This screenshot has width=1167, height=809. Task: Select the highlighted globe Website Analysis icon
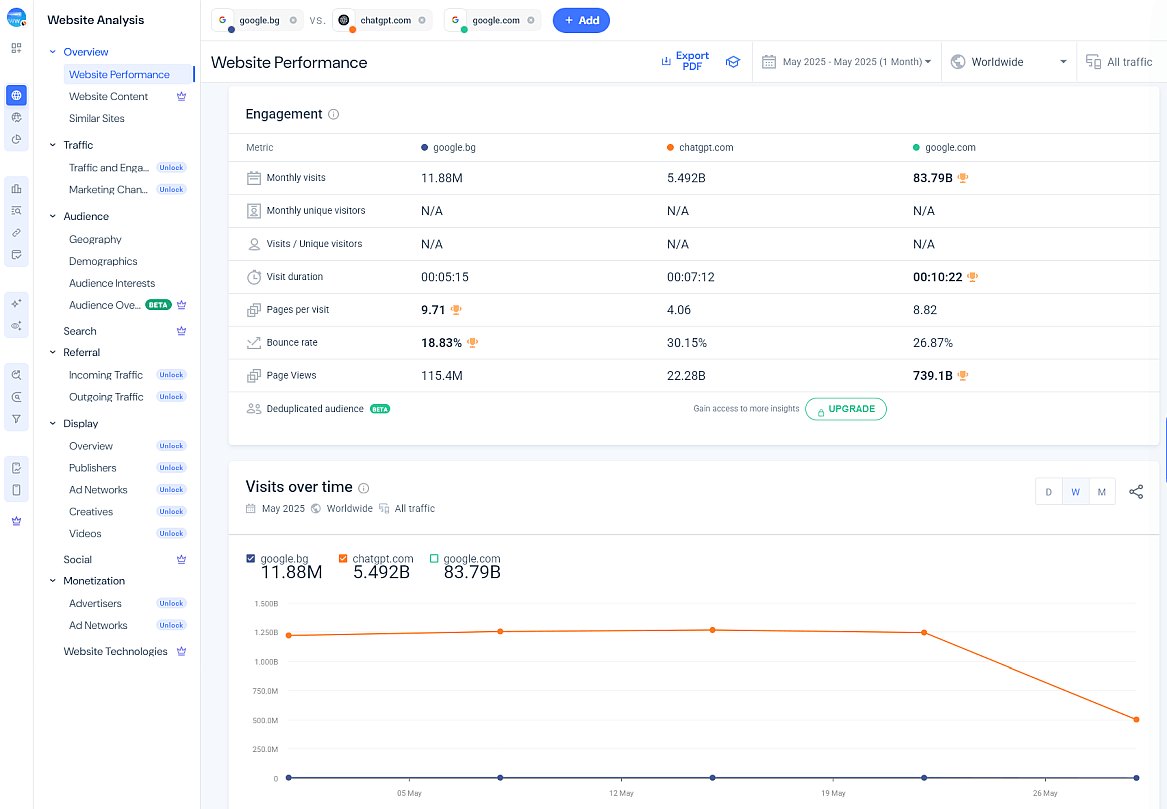pos(16,95)
